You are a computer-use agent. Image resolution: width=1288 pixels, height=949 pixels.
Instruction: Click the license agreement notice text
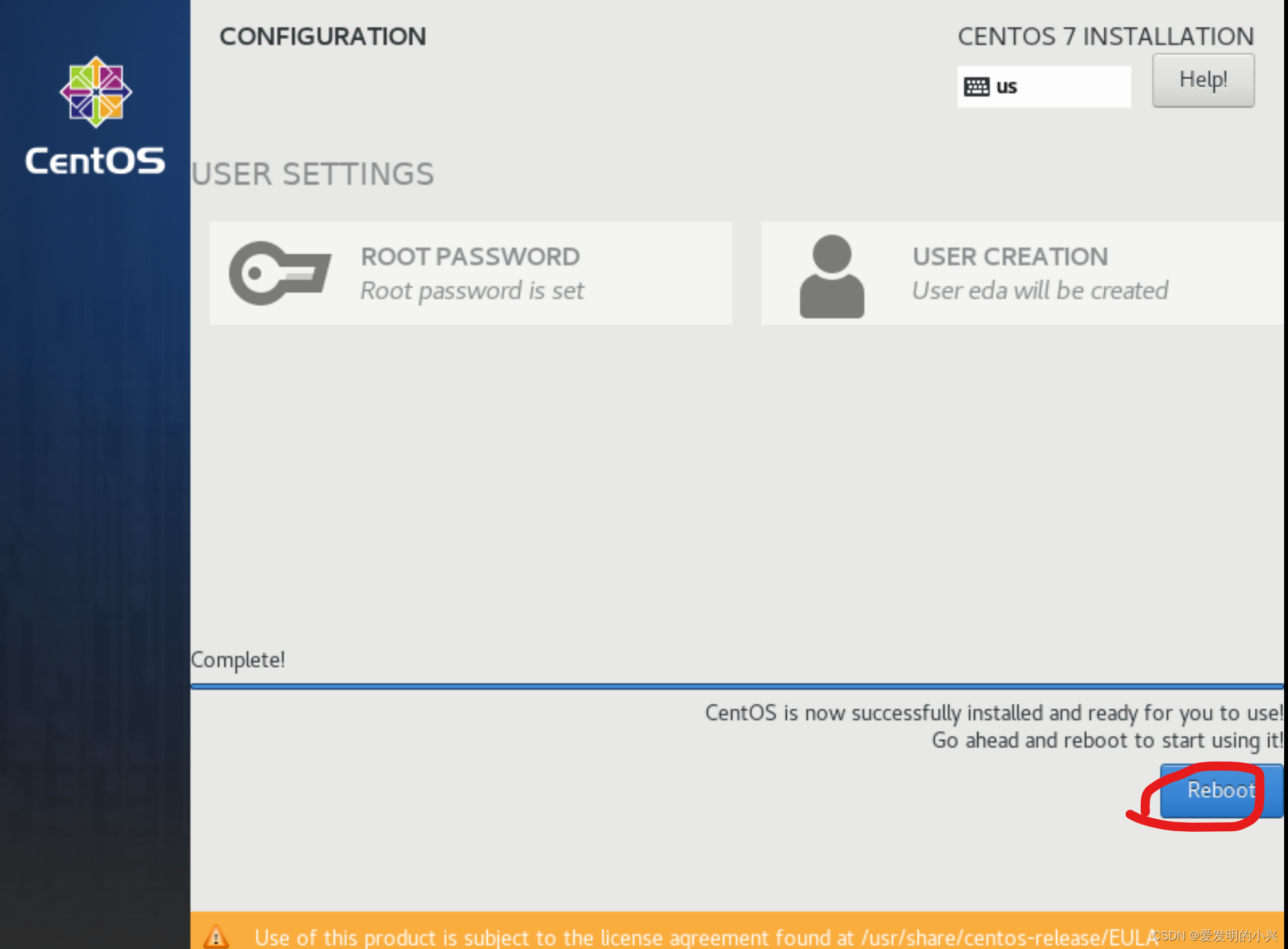click(x=707, y=937)
